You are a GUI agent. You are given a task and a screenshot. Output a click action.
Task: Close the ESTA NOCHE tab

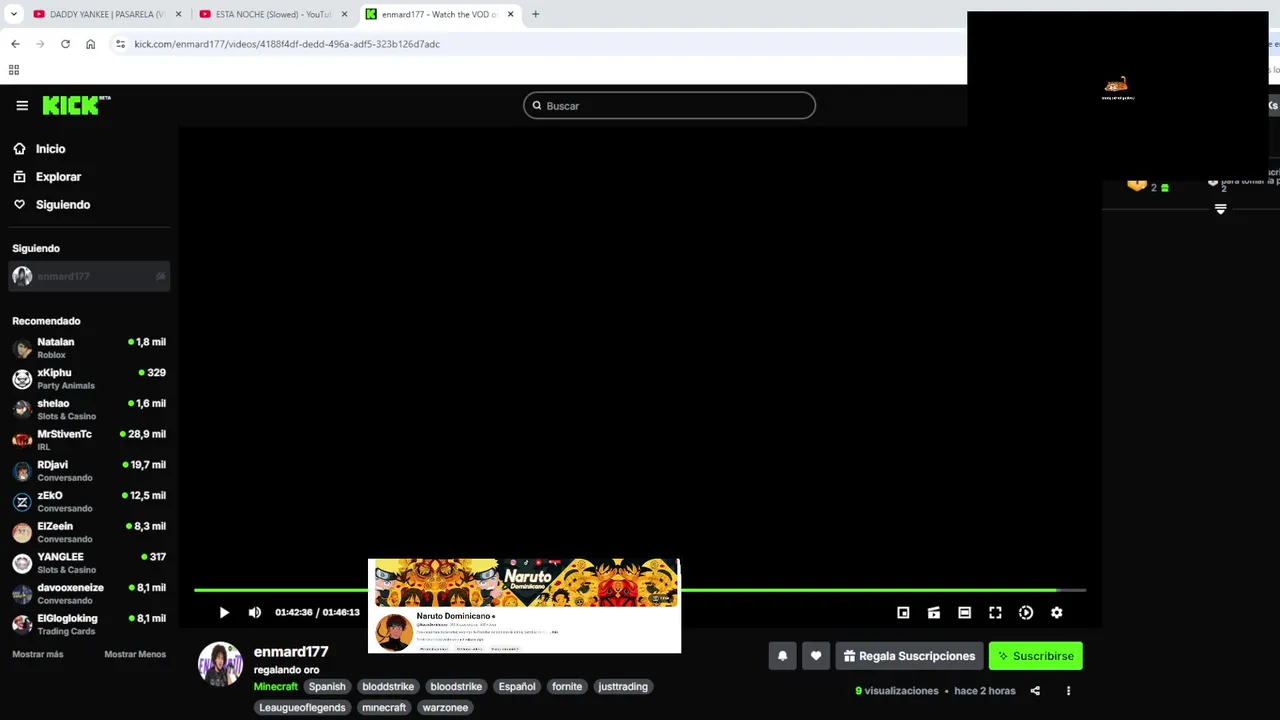[344, 14]
